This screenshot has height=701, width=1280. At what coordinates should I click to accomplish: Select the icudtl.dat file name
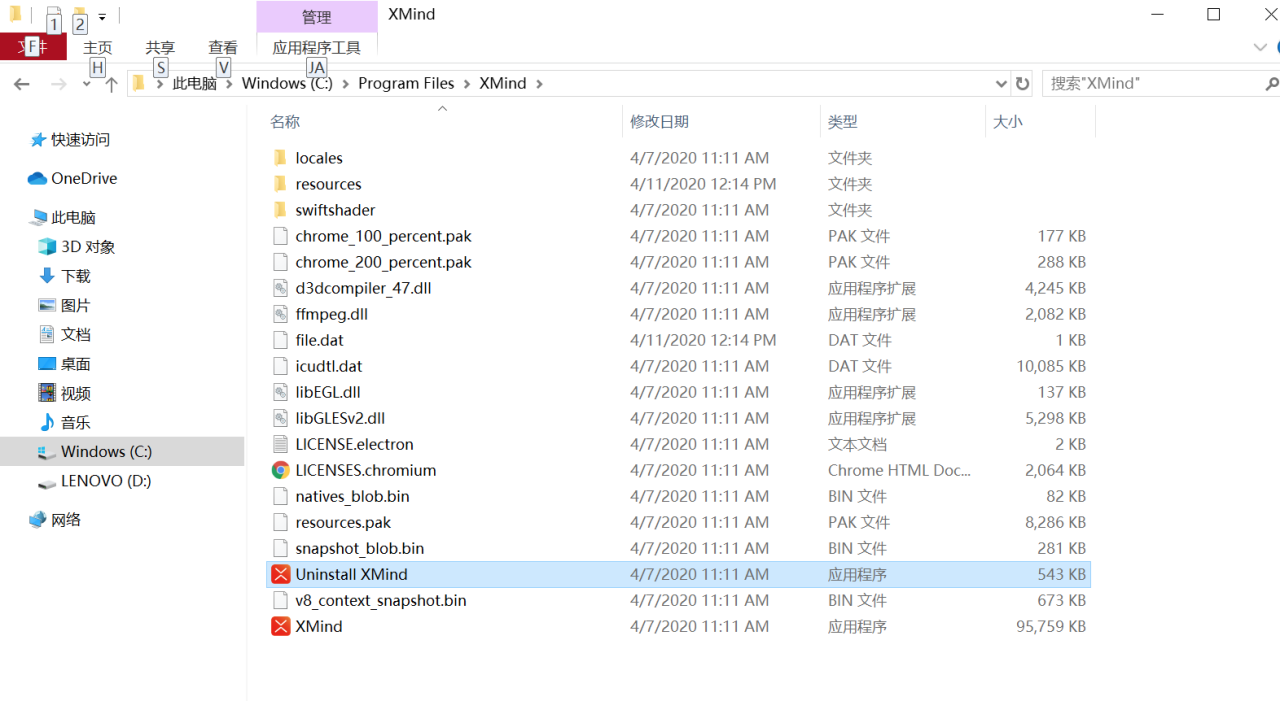(x=329, y=366)
